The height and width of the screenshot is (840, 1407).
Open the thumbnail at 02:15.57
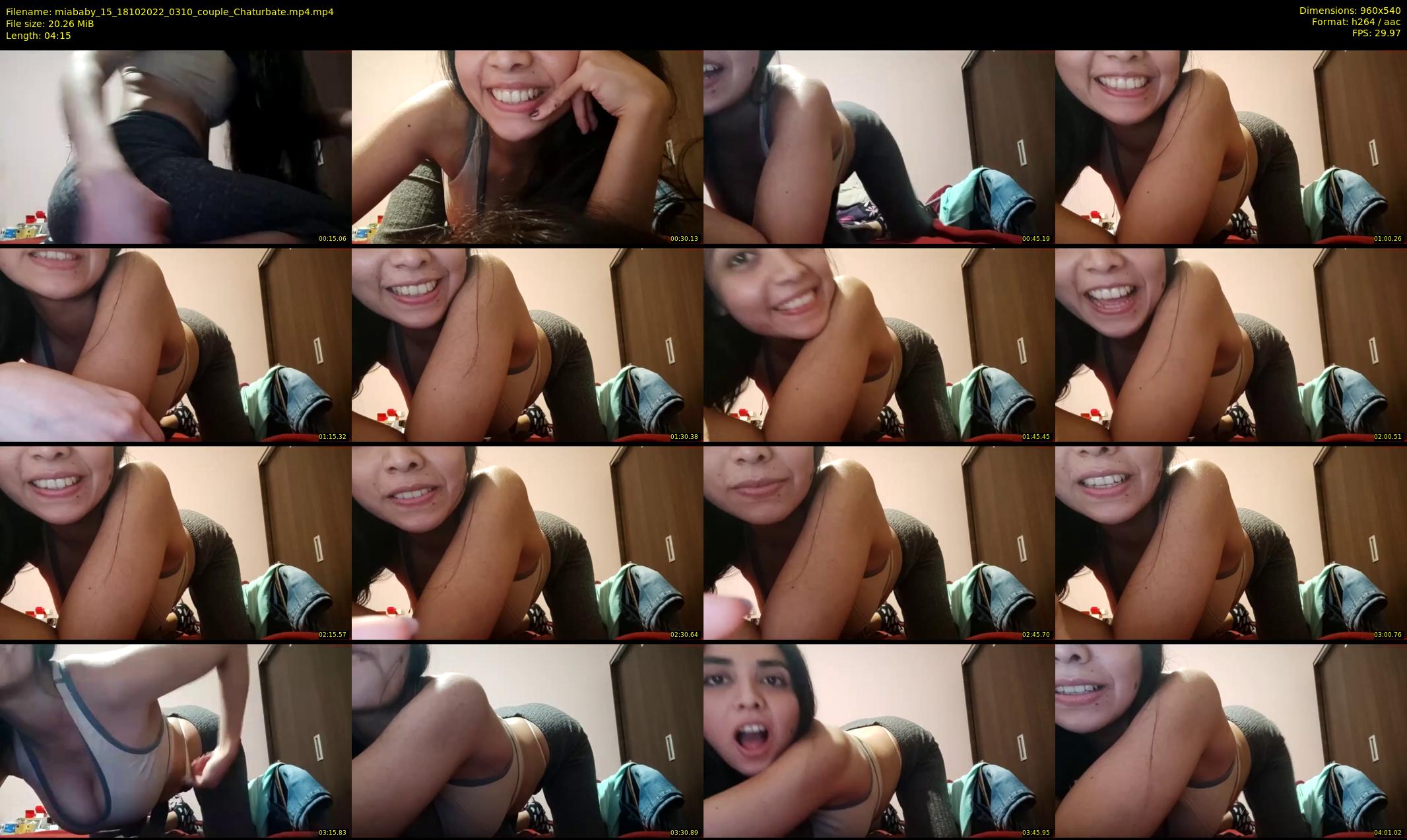[x=175, y=542]
